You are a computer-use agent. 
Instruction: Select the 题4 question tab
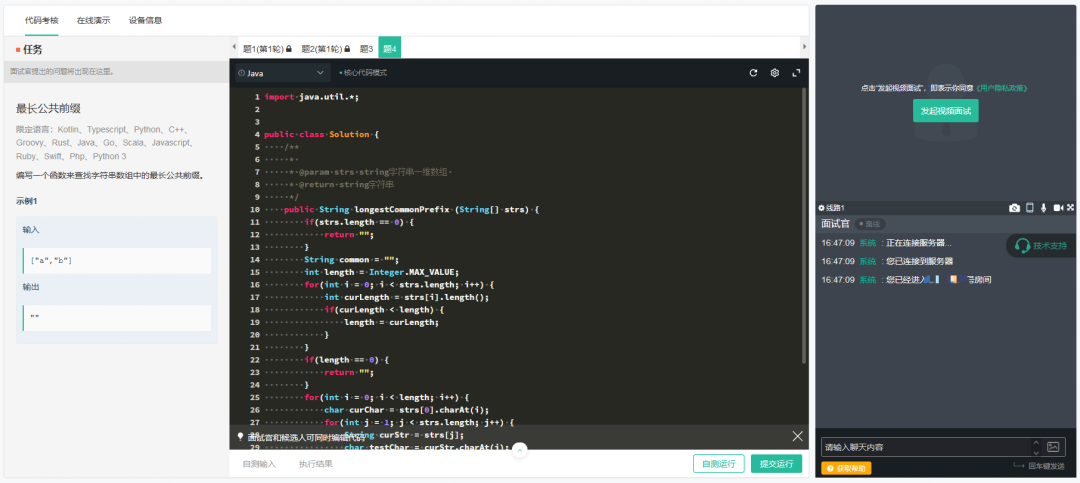coord(390,48)
